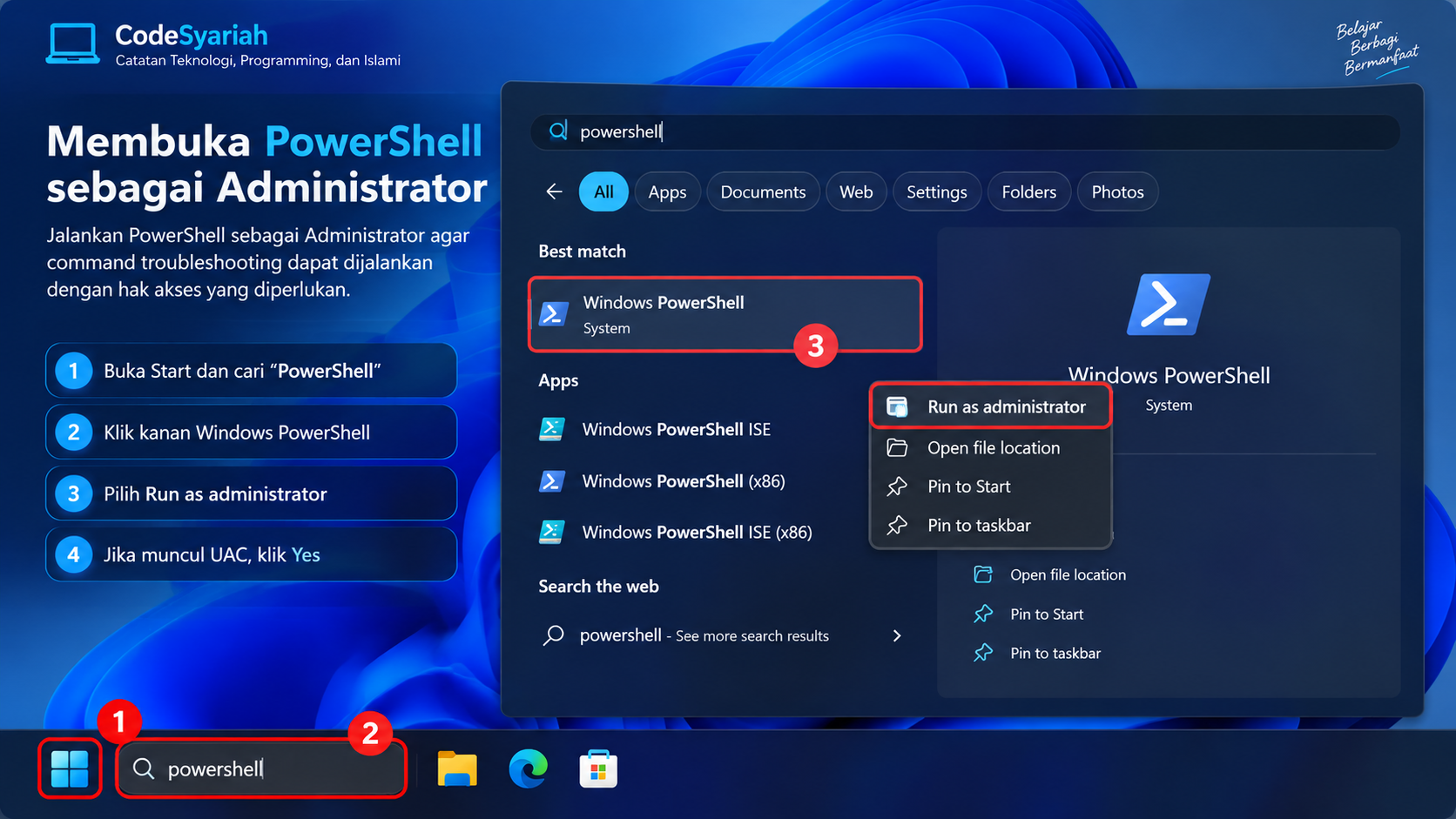The width and height of the screenshot is (1456, 819).
Task: Click the Windows PowerShell title in details pane
Action: tap(1169, 375)
